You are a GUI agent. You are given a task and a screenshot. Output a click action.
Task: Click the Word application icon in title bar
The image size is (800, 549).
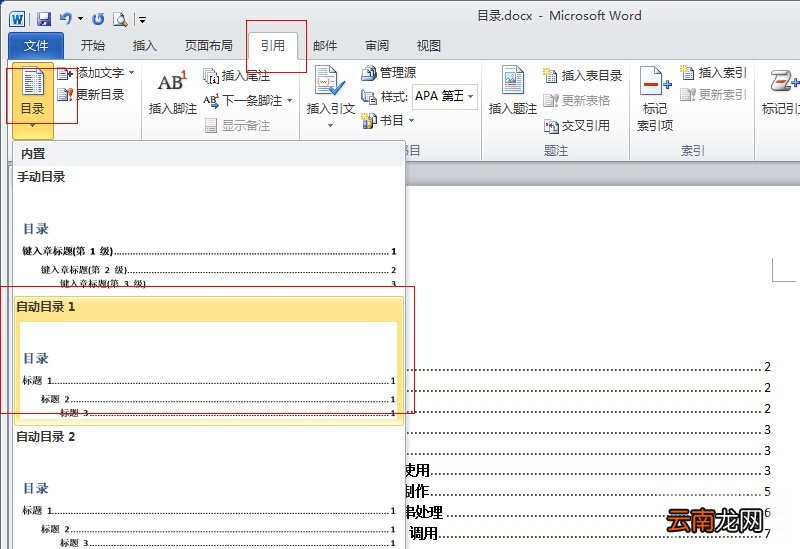pos(17,19)
